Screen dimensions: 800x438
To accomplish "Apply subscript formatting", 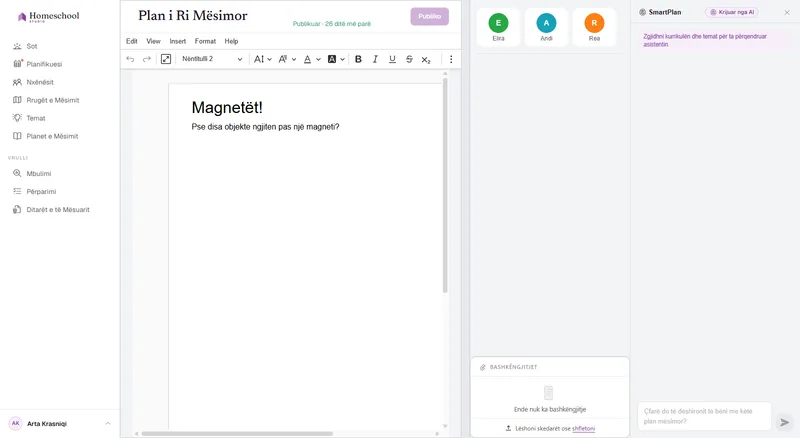I will click(426, 60).
